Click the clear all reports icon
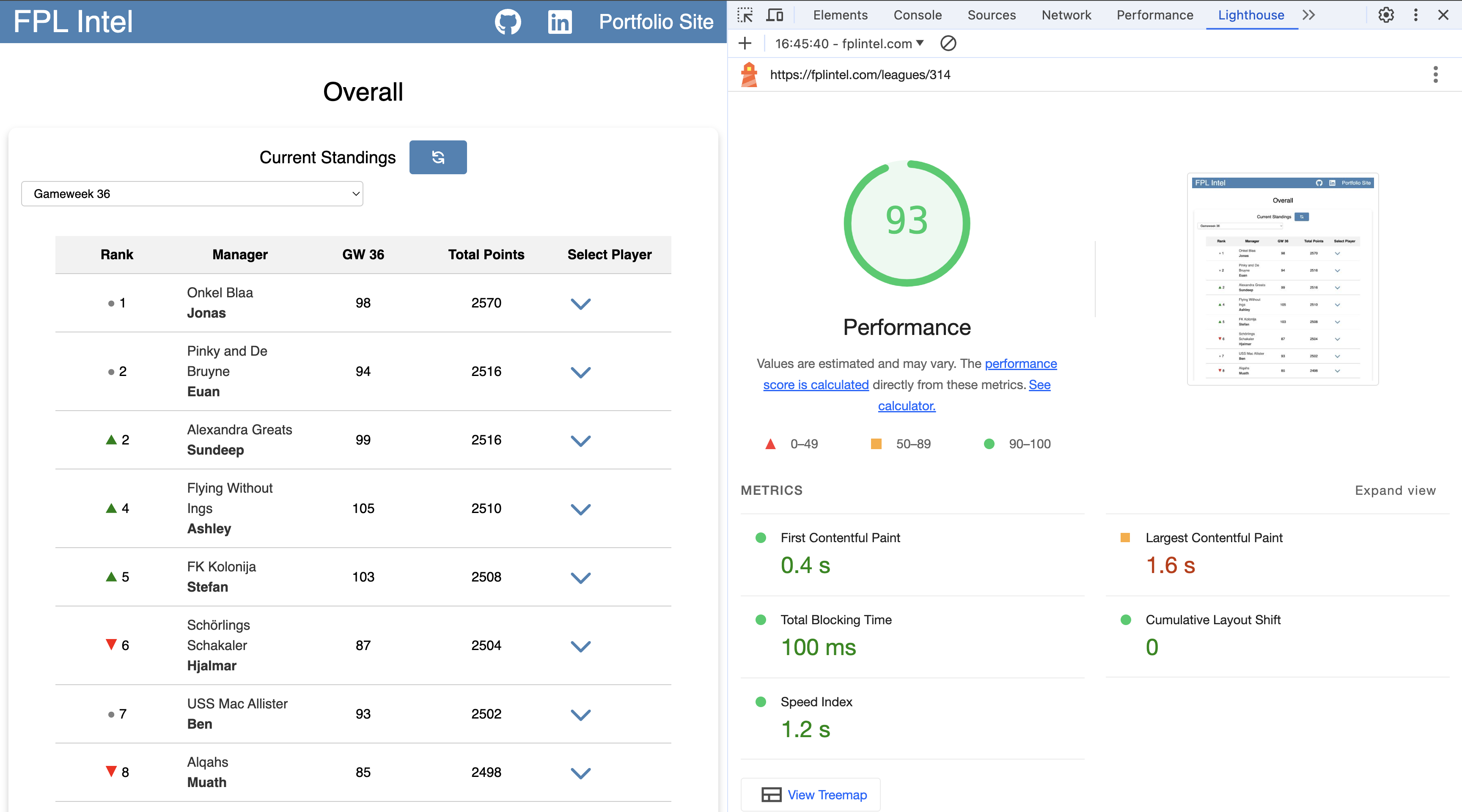 point(948,43)
